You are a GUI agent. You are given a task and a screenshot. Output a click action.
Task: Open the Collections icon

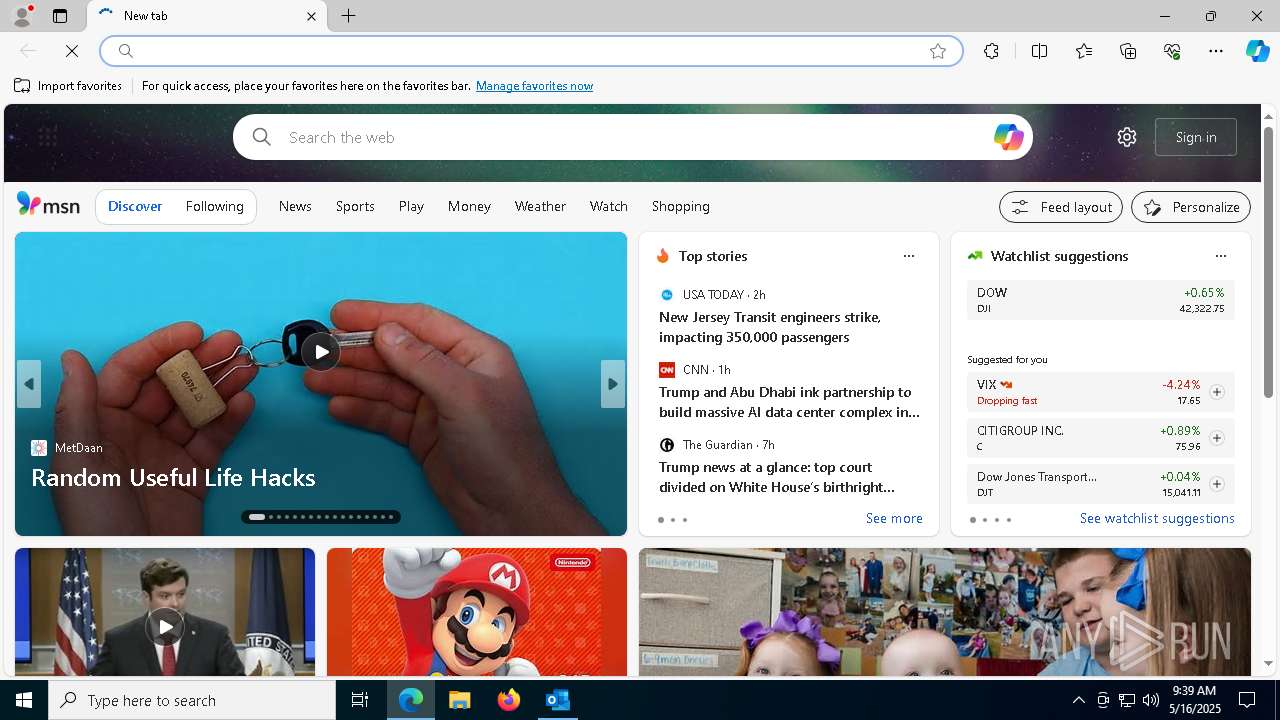(1128, 51)
